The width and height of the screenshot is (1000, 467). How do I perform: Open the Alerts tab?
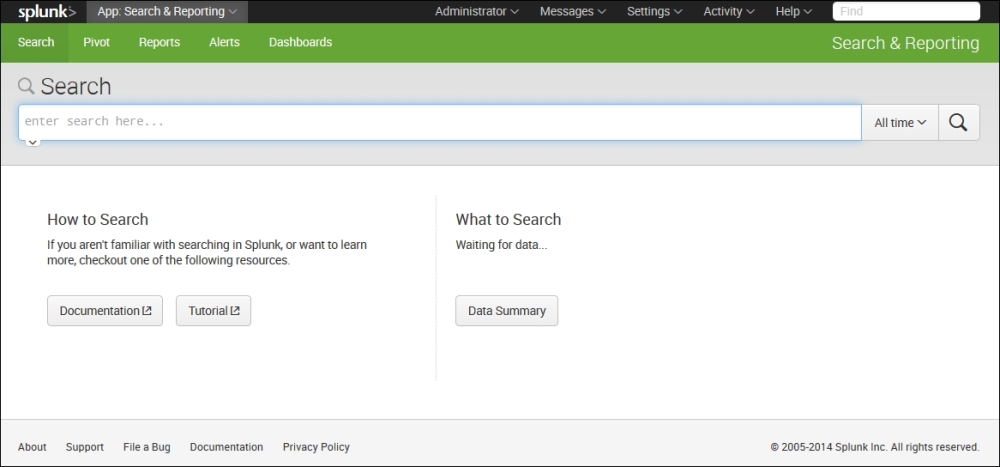tap(224, 42)
